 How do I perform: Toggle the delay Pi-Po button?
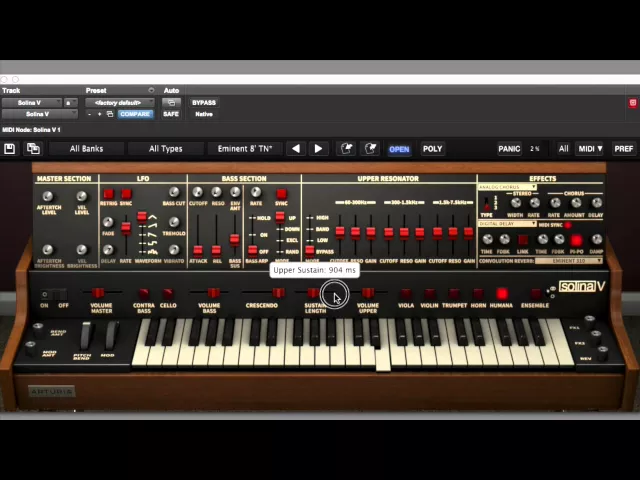(576, 240)
